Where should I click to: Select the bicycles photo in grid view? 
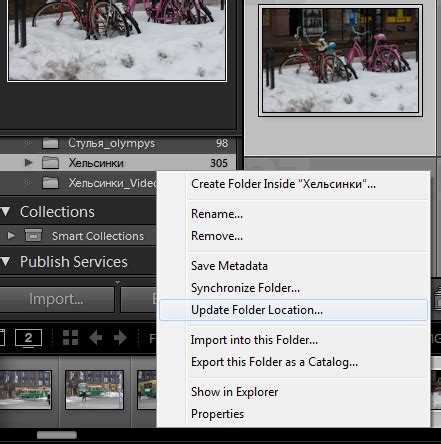click(340, 60)
